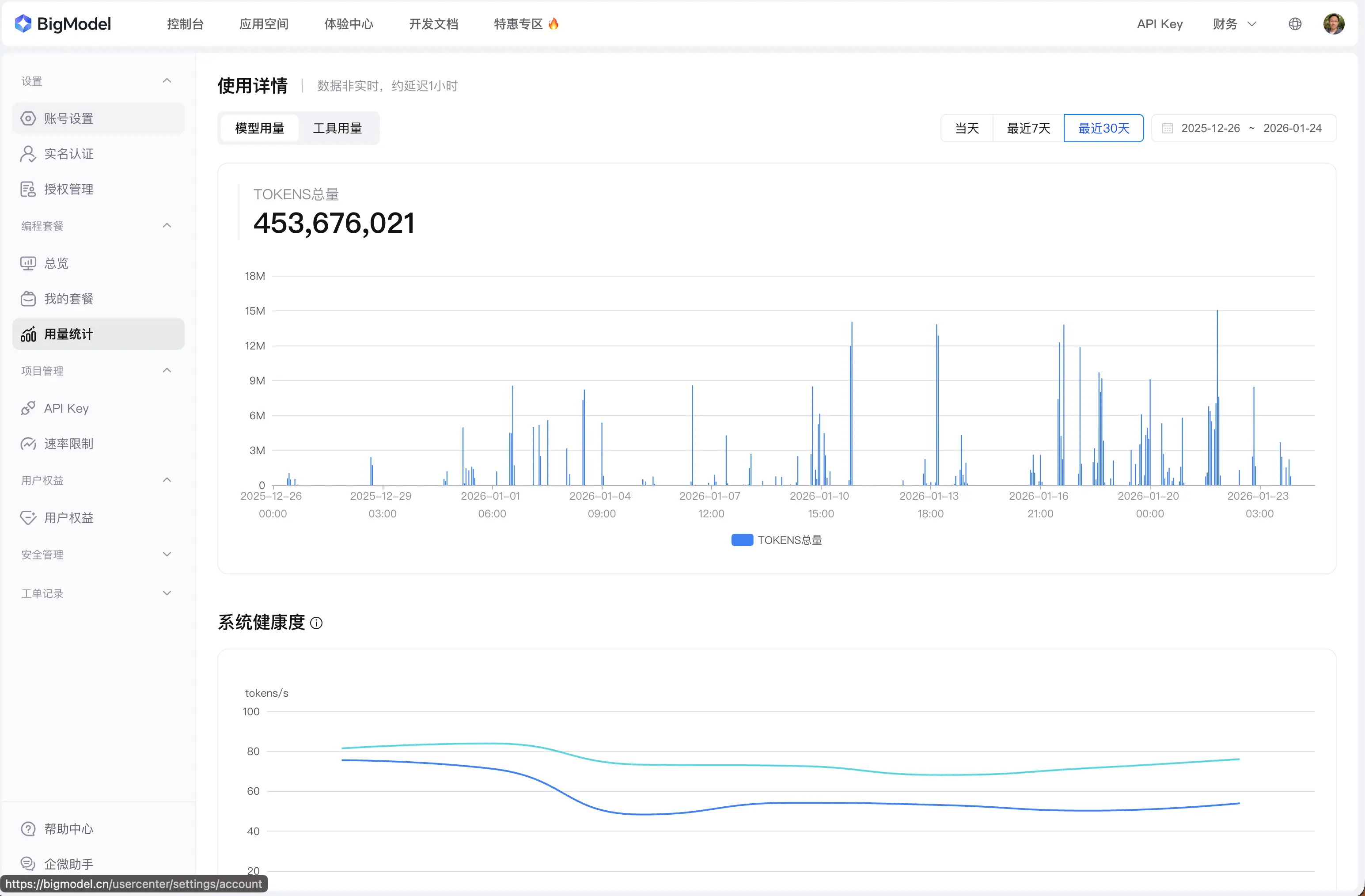Click the 系统健康度 info icon
Viewport: 1365px width, 896px height.
(317, 623)
